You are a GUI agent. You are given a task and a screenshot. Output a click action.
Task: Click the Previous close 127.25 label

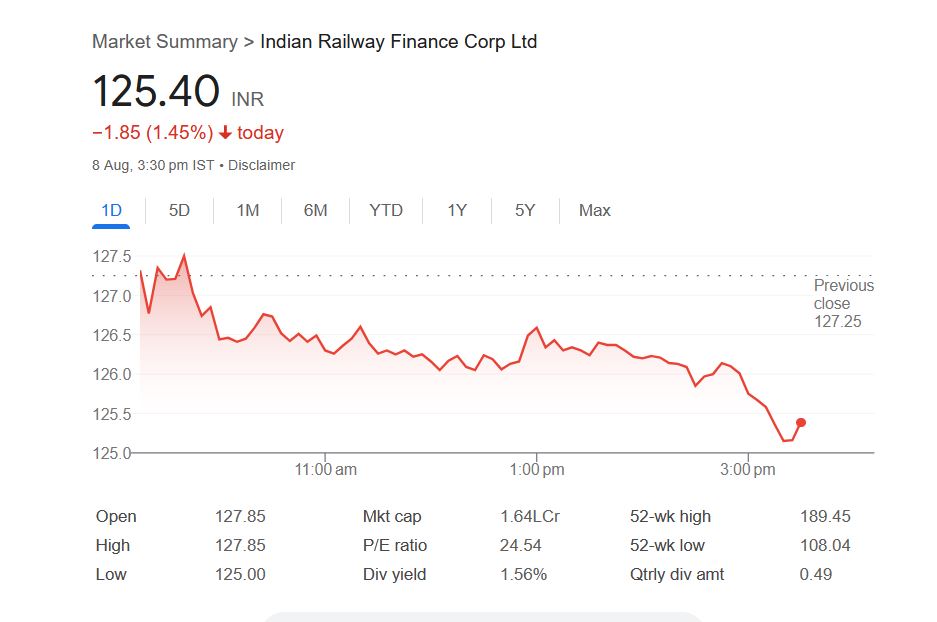[x=843, y=303]
